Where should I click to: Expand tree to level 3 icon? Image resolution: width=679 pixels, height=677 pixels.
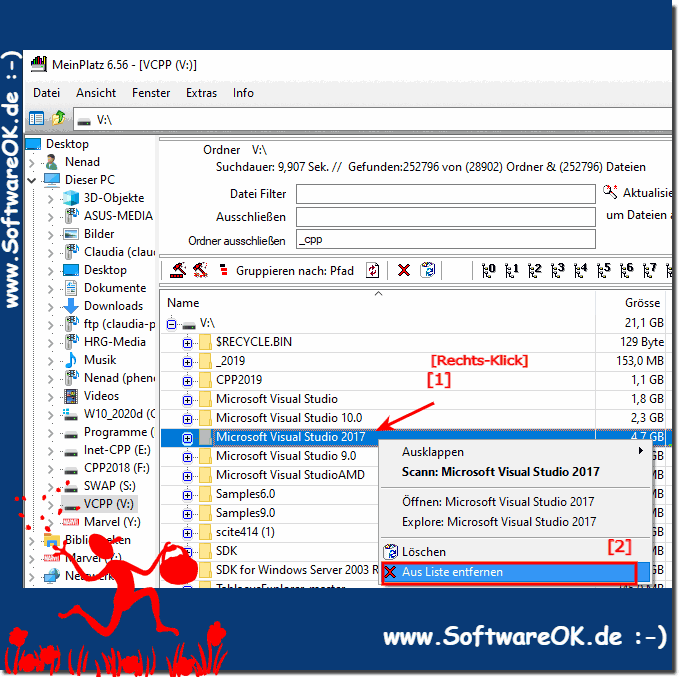point(558,270)
